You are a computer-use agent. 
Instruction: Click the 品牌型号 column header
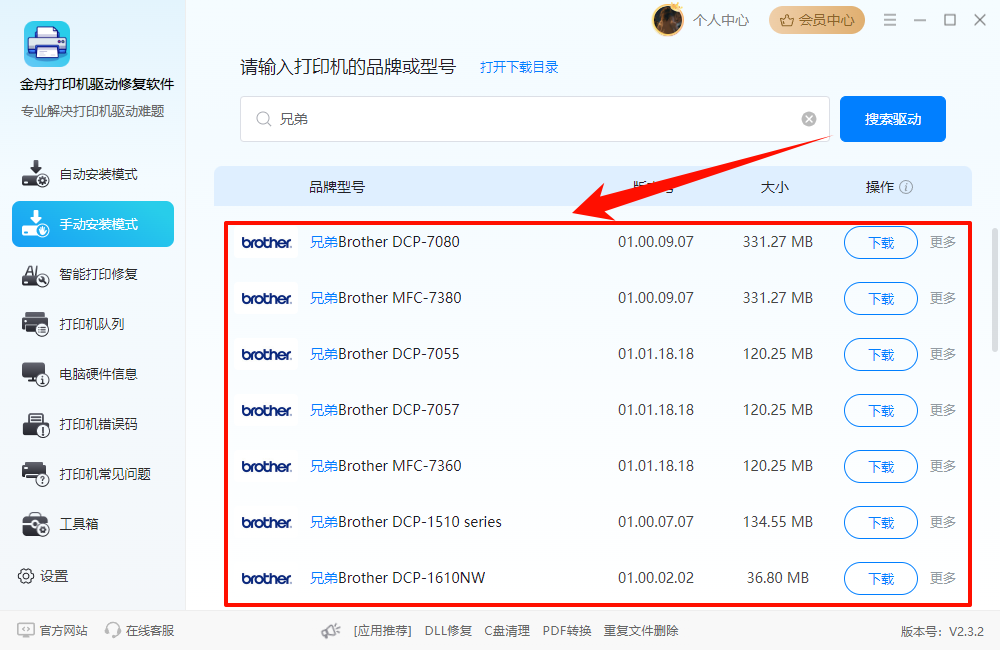[337, 187]
